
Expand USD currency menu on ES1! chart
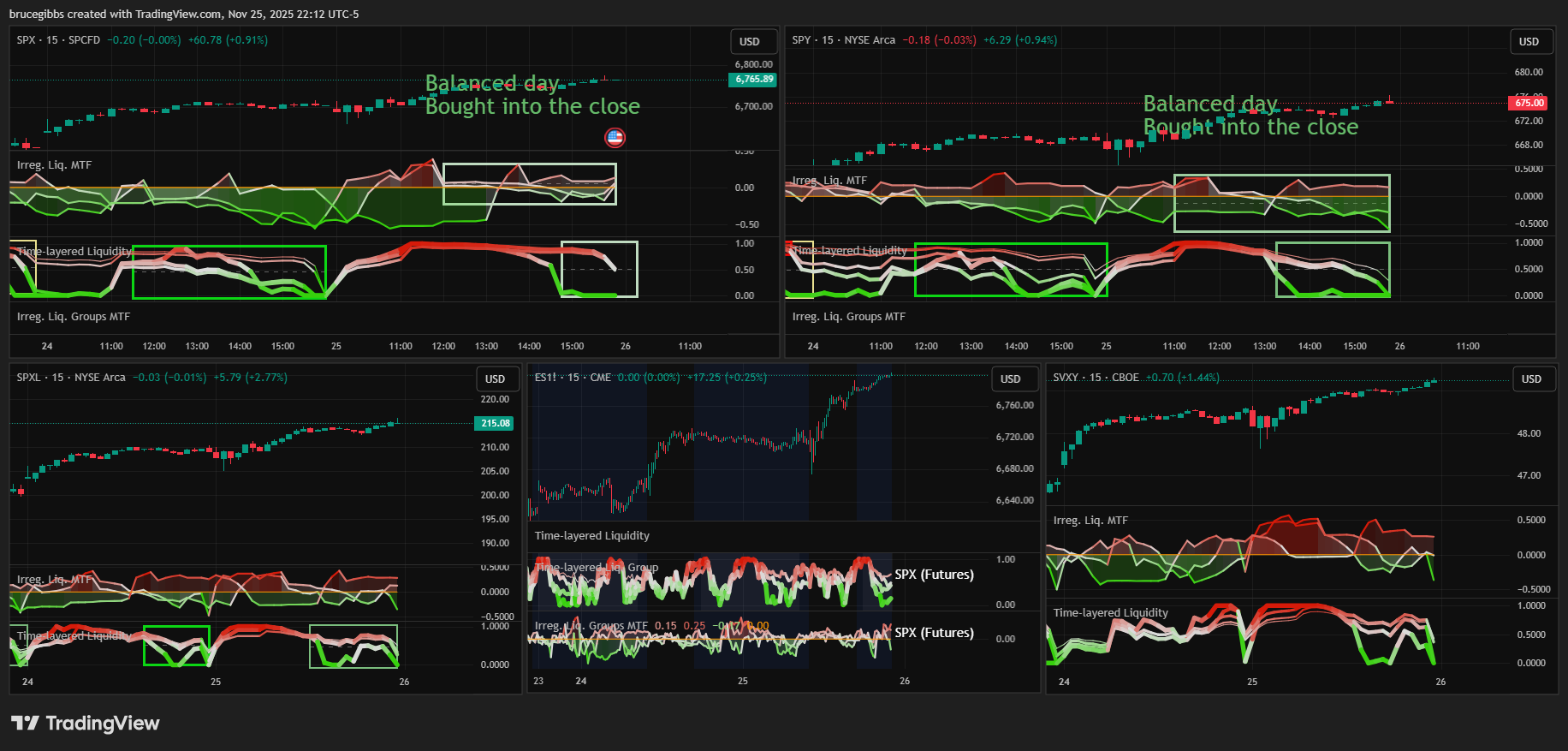tap(1011, 379)
